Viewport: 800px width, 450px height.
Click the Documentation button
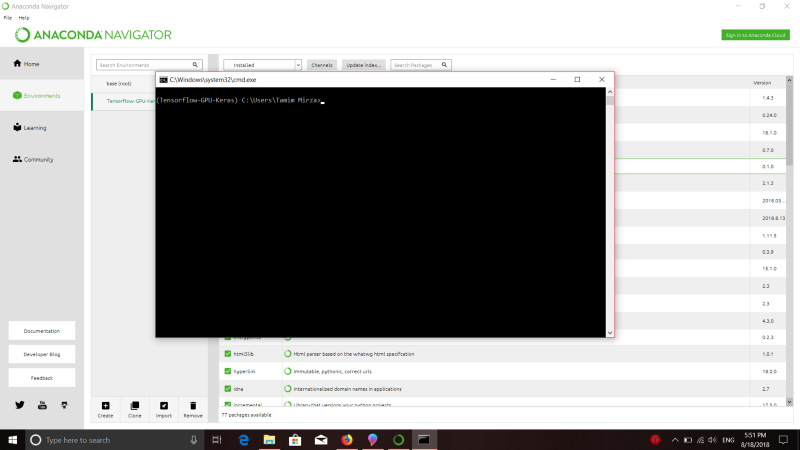(42, 331)
